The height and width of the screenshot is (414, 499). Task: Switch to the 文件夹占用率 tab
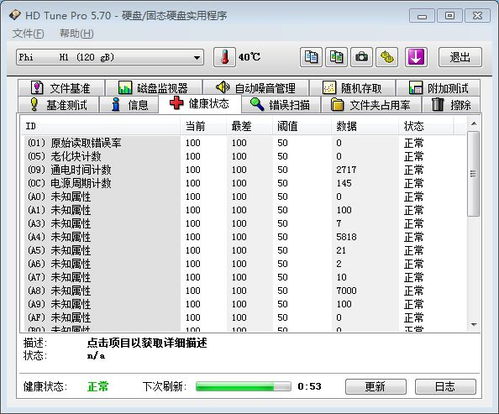371,105
